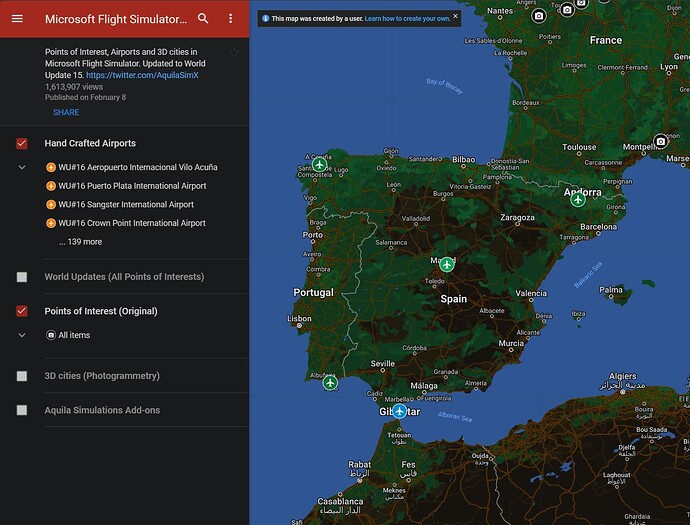This screenshot has width=690, height=525.
Task: Star this map with the star icon
Action: tap(234, 53)
